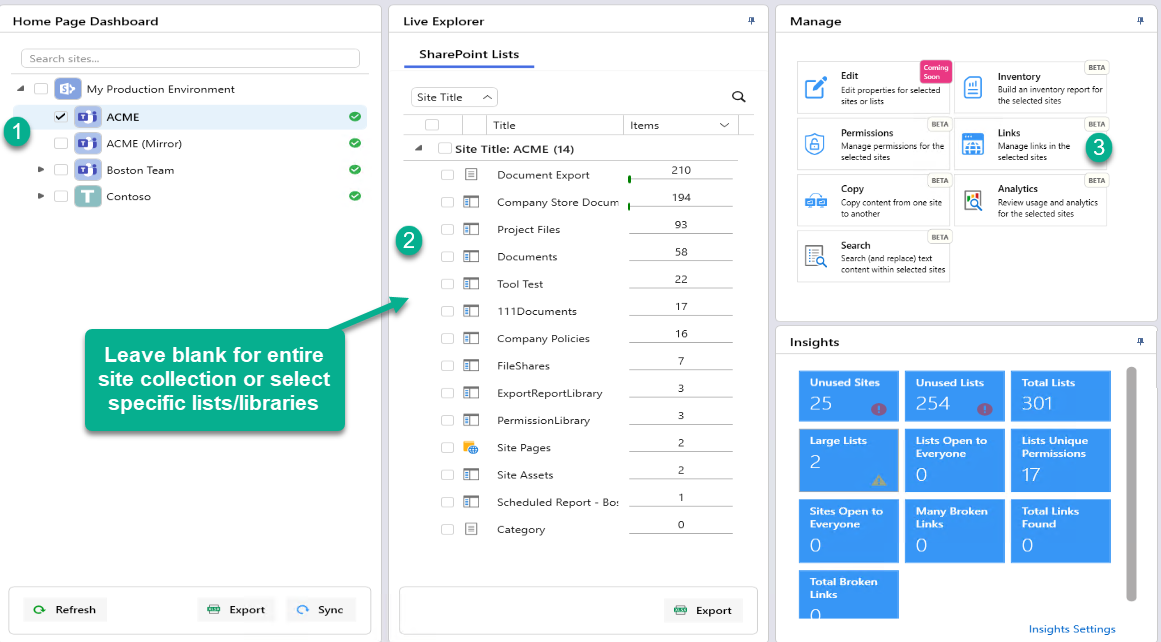Image resolution: width=1161 pixels, height=642 pixels.
Task: Check the Contoso checkbox
Action: (61, 196)
